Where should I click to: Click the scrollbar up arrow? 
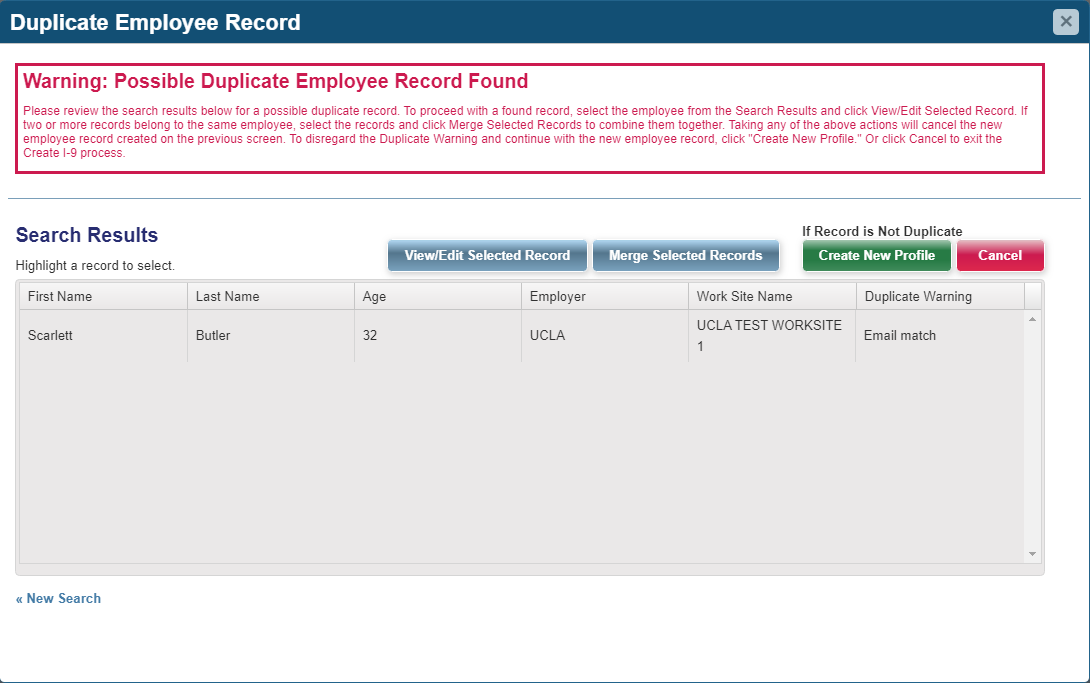tap(1032, 316)
